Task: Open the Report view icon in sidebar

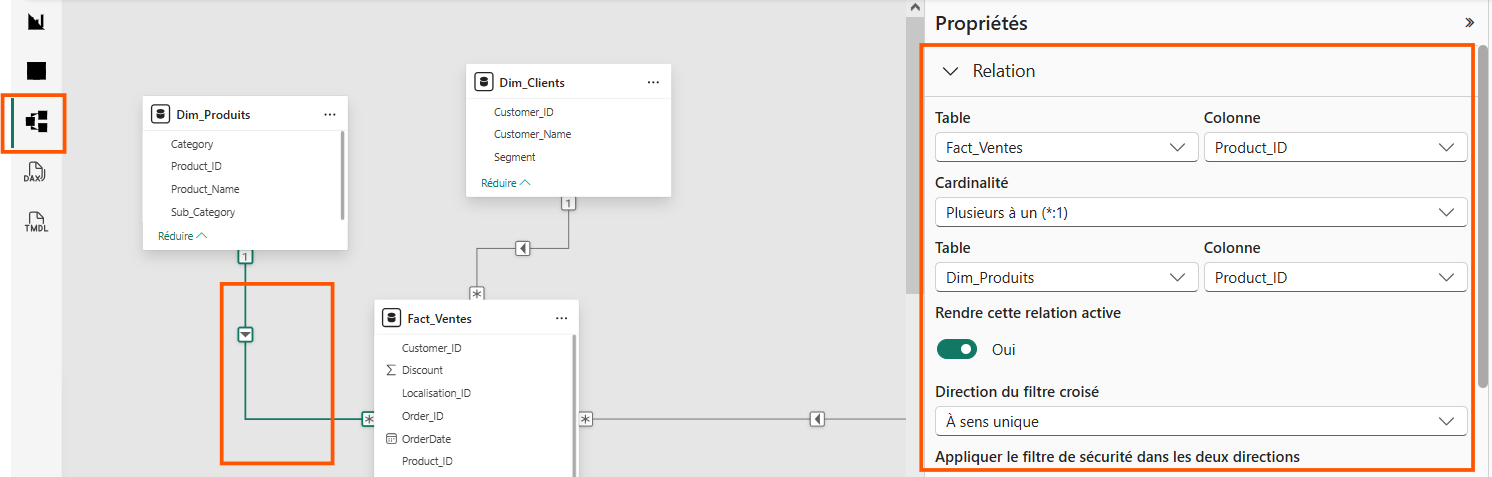Action: coord(36,21)
